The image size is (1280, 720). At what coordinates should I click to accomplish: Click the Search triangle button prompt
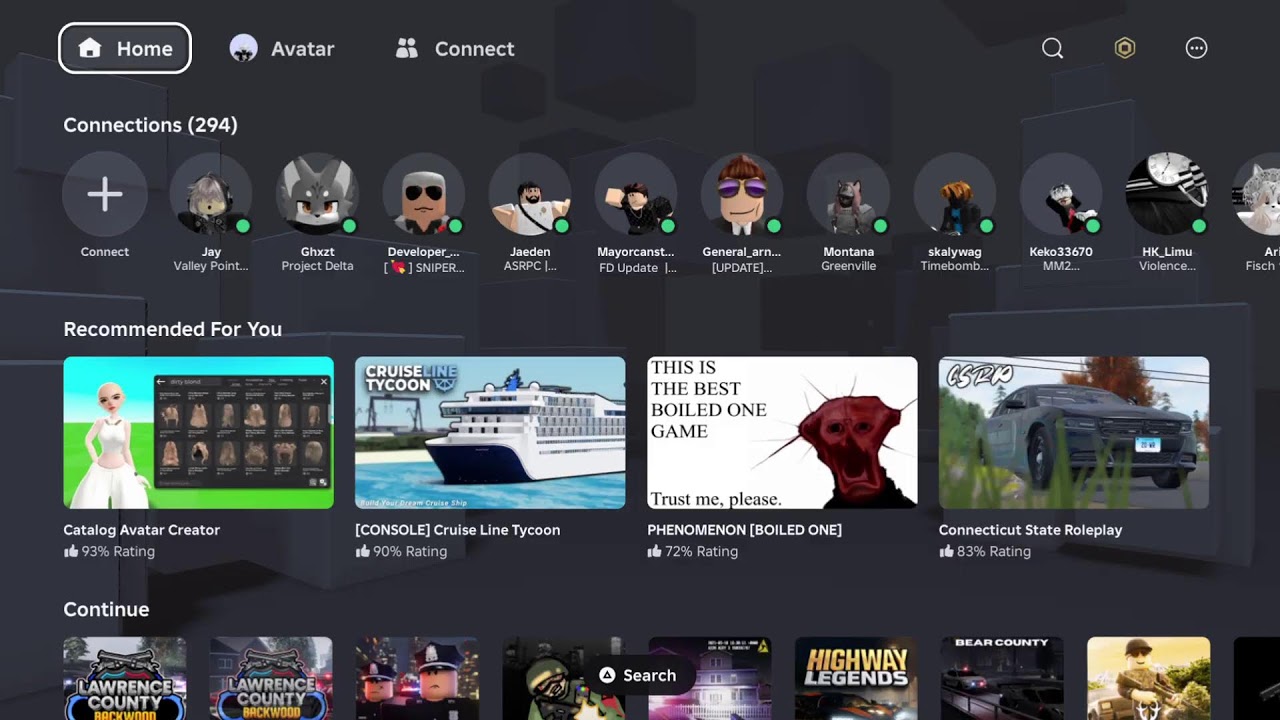(x=638, y=675)
